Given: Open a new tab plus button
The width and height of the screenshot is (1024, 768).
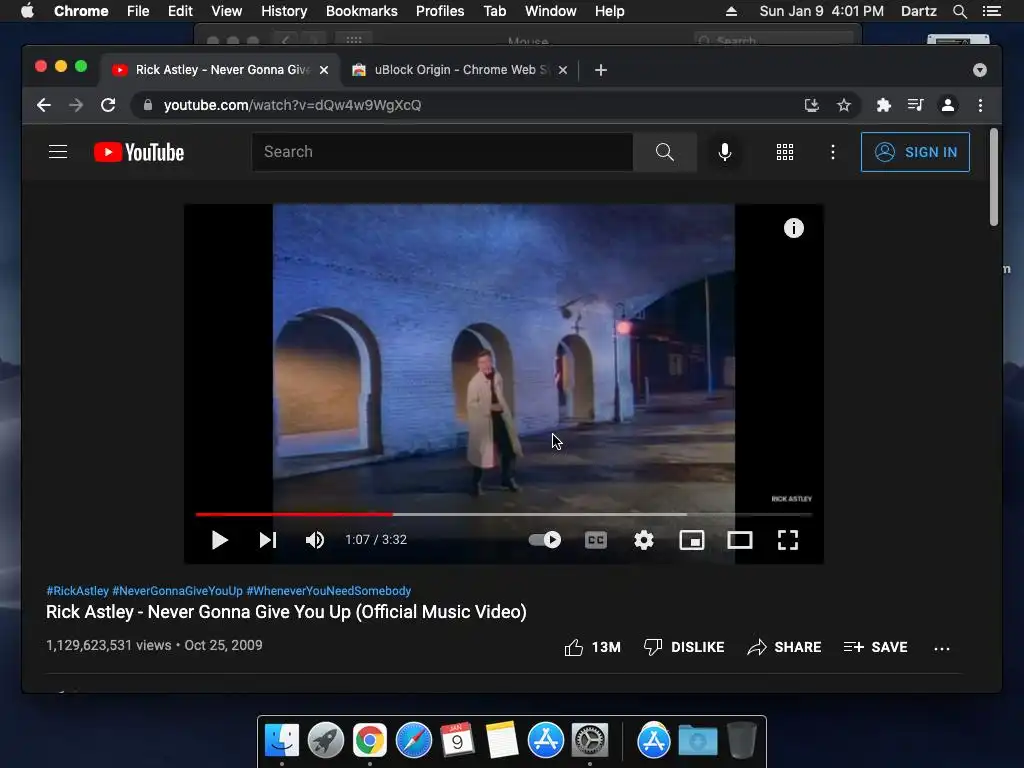Looking at the screenshot, I should tap(601, 70).
